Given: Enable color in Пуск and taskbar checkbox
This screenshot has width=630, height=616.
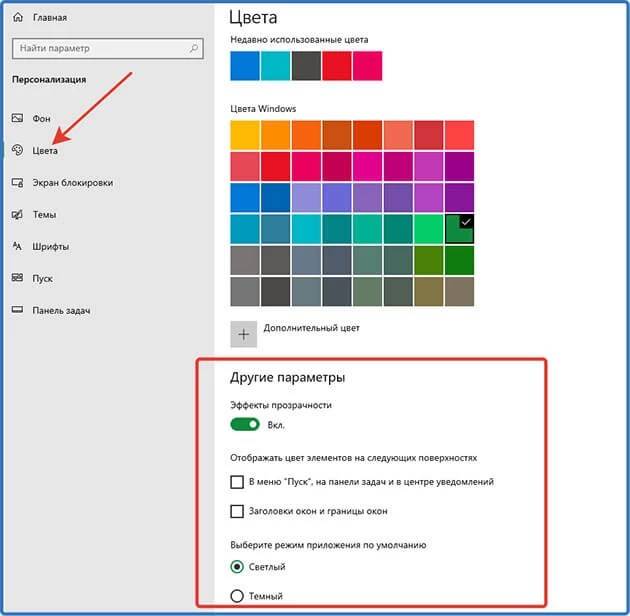Looking at the screenshot, I should 237,482.
